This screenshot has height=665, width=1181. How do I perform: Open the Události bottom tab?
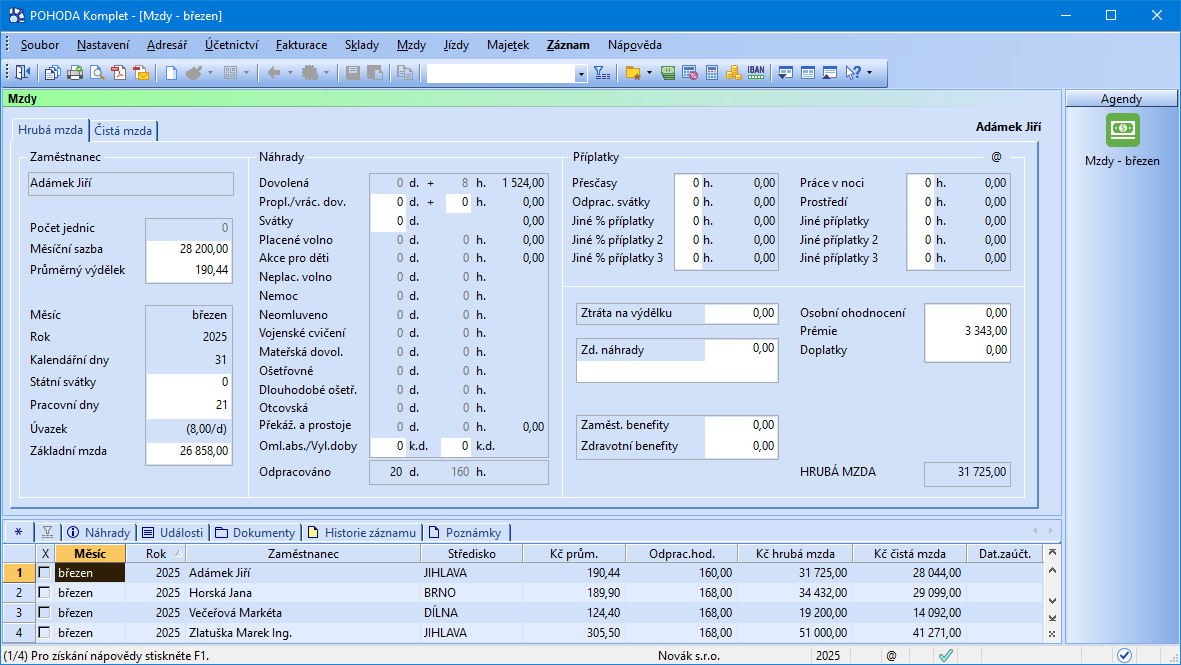tap(172, 532)
